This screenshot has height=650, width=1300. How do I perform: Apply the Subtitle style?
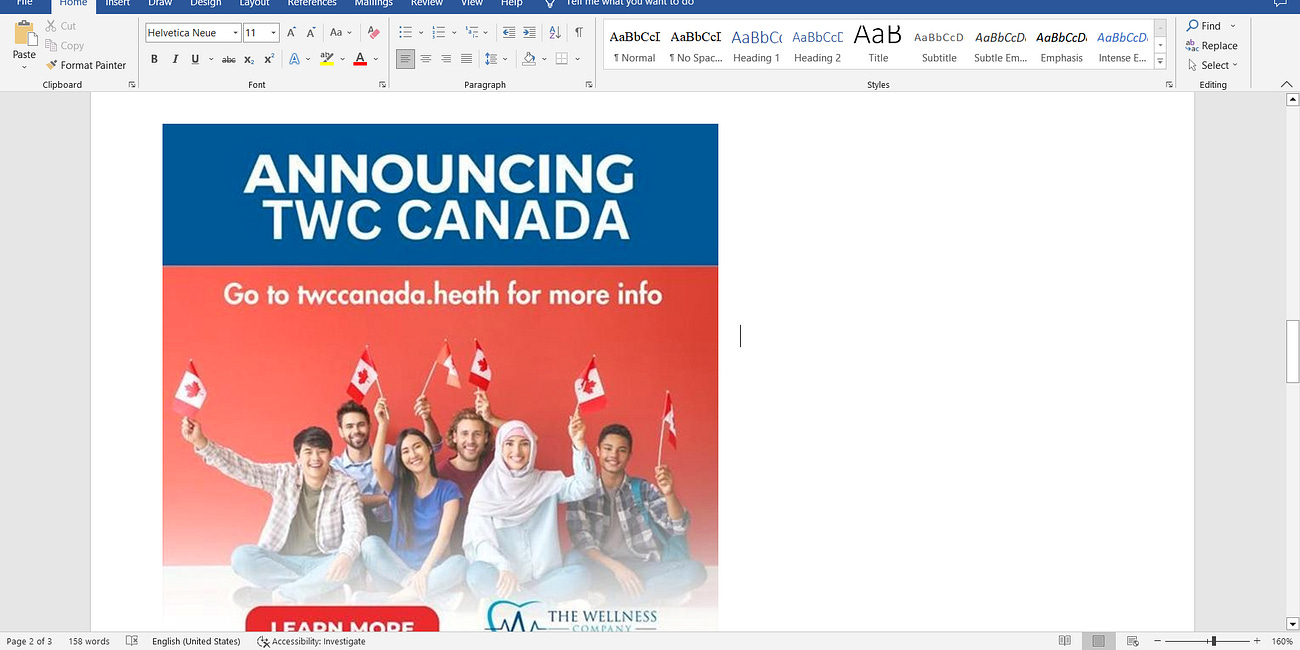tap(940, 45)
